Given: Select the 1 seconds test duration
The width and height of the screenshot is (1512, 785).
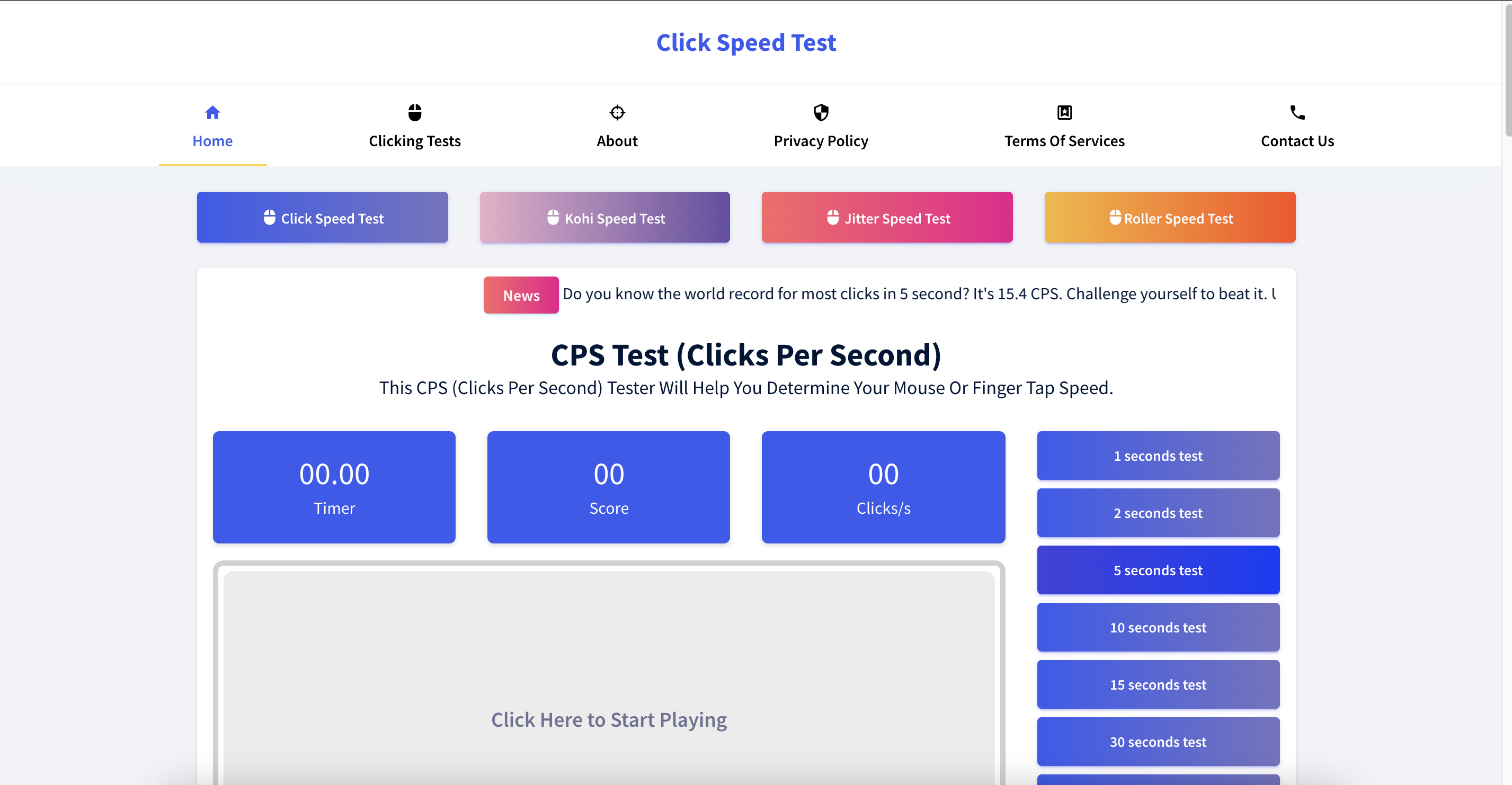Looking at the screenshot, I should coord(1158,455).
